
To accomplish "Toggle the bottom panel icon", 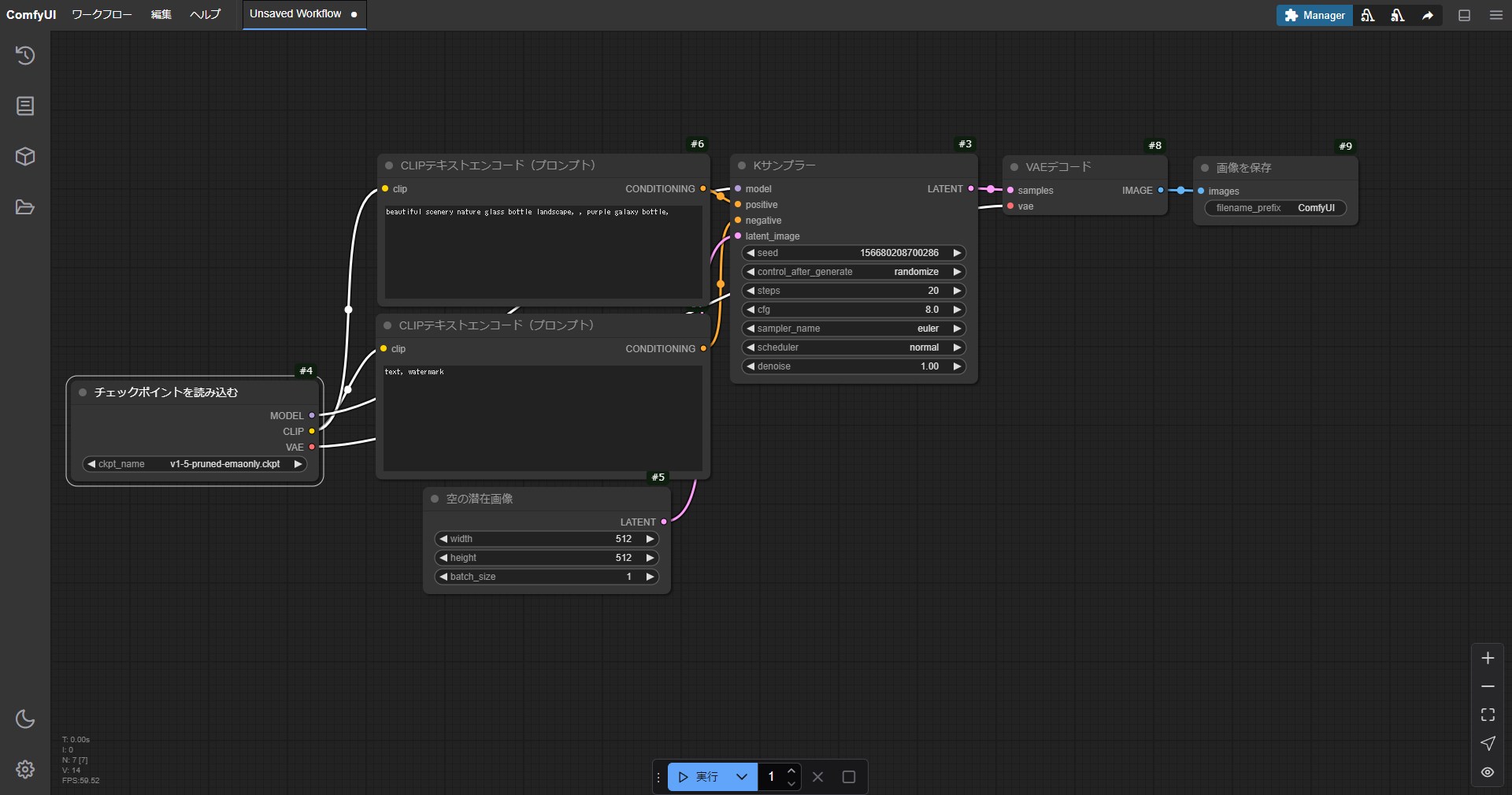I will (x=1464, y=15).
